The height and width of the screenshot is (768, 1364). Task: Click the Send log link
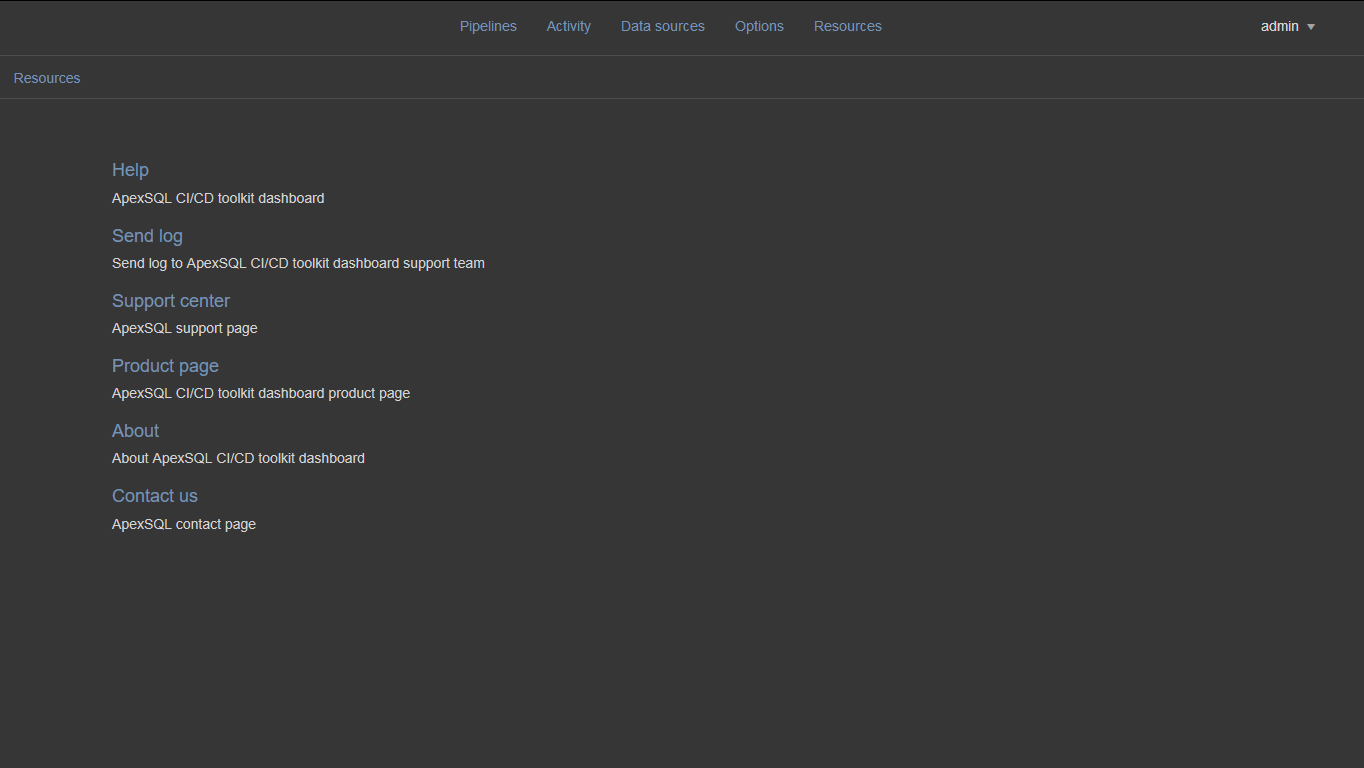[x=147, y=236]
